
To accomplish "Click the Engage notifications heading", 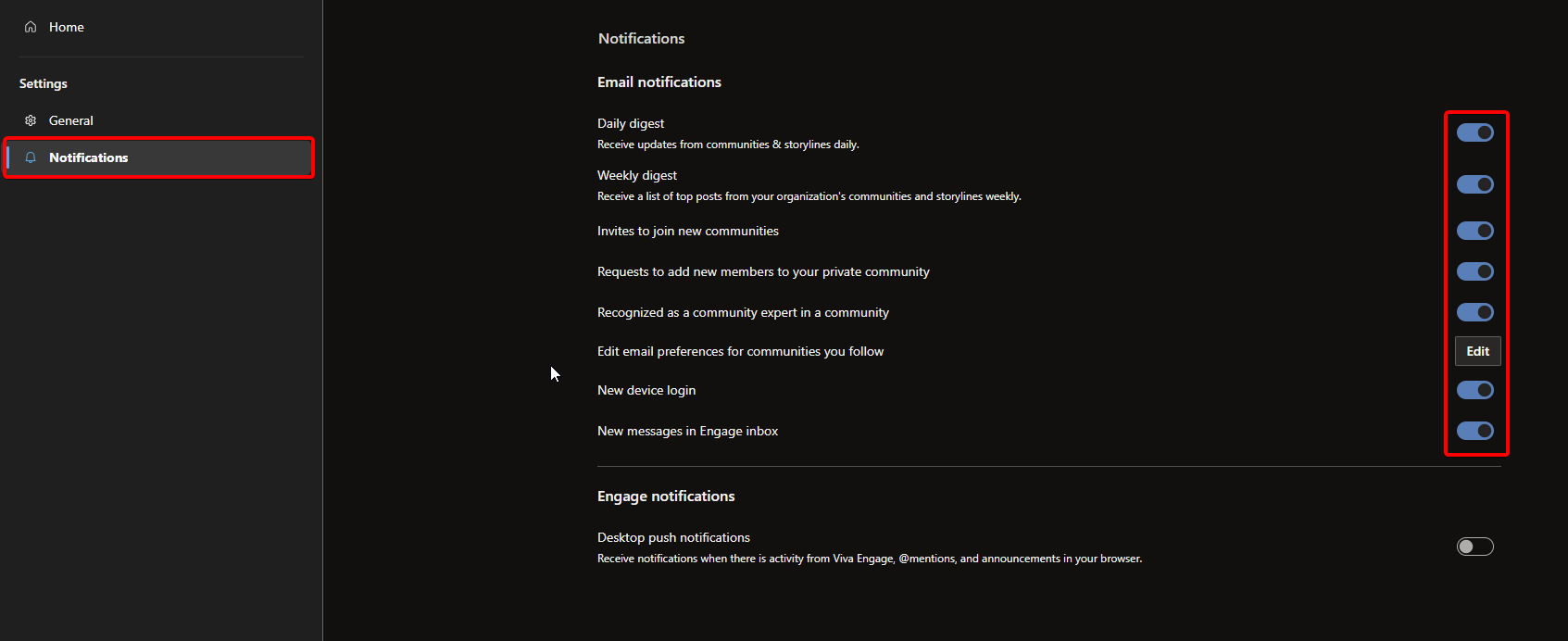I will tap(665, 496).
